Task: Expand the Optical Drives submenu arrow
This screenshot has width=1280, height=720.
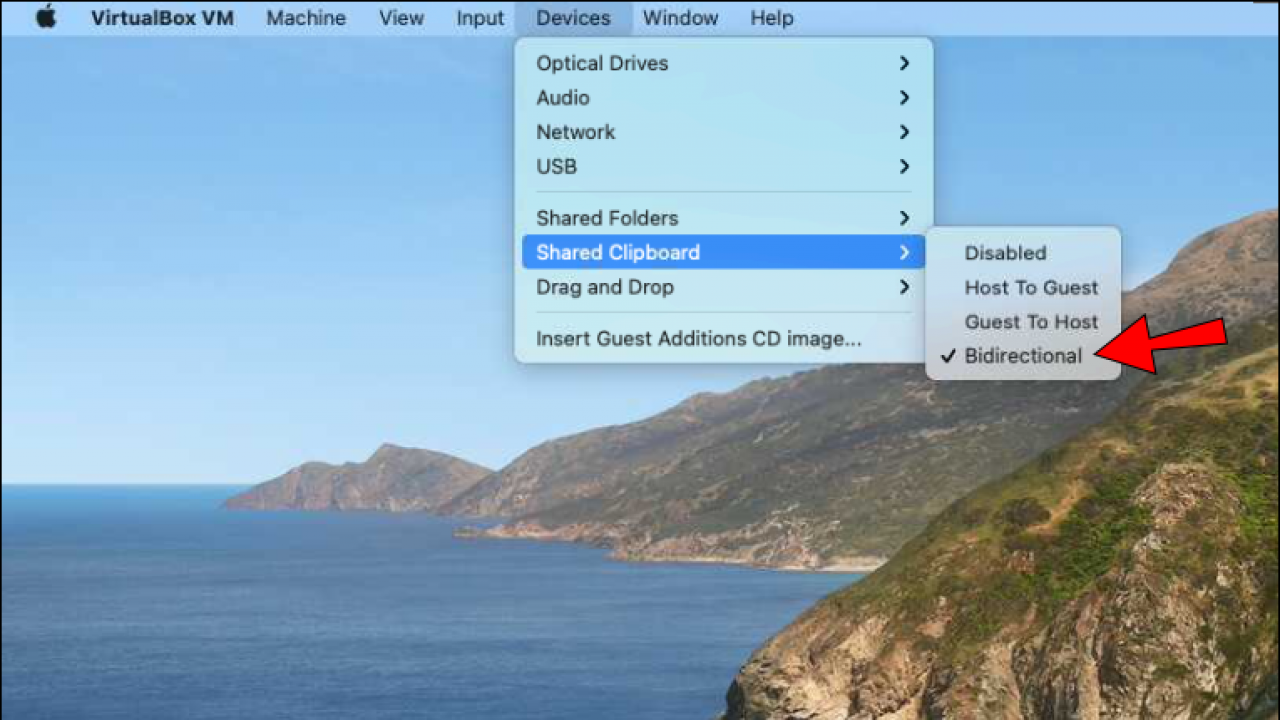Action: [903, 63]
